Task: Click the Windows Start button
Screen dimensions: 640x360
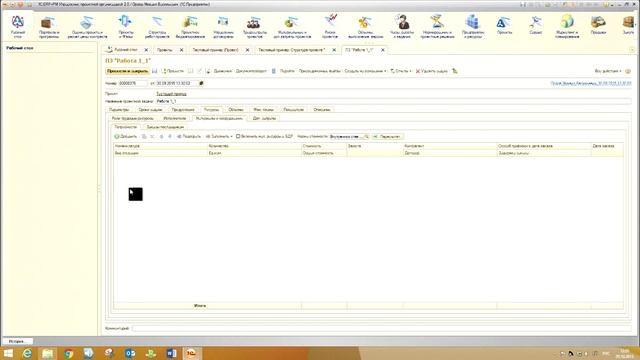Action: click(8, 353)
